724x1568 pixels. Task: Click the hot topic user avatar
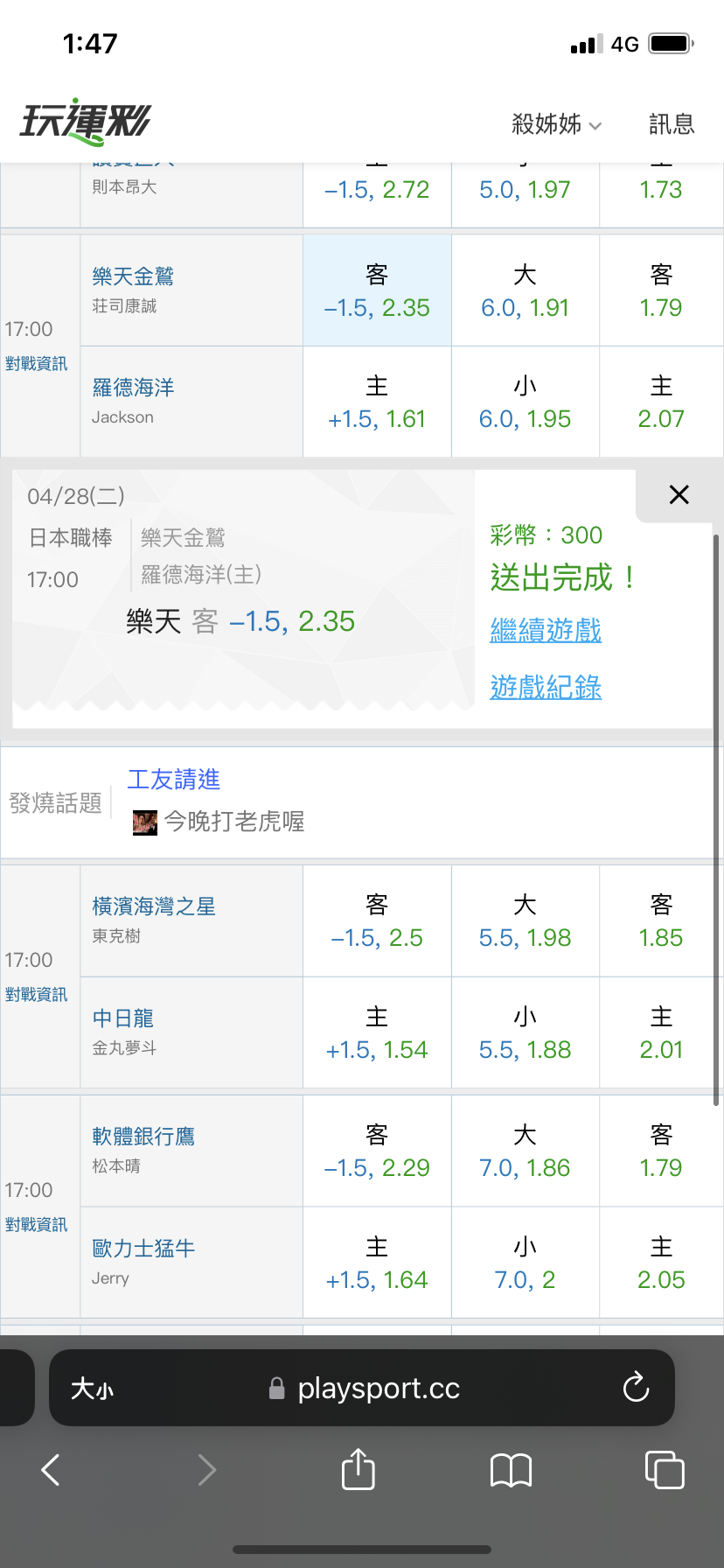click(x=145, y=822)
